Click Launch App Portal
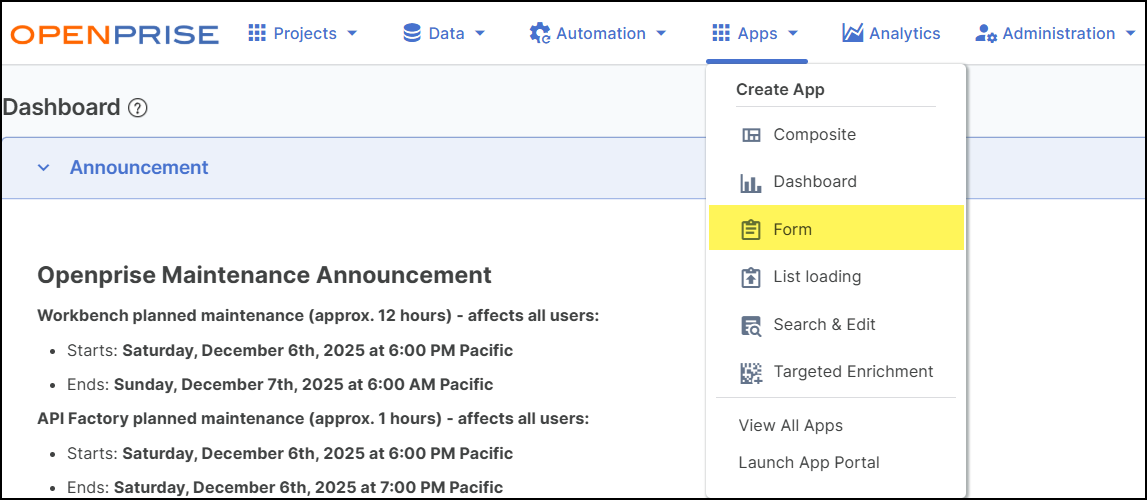Screen dimensions: 1147x500 (809, 463)
